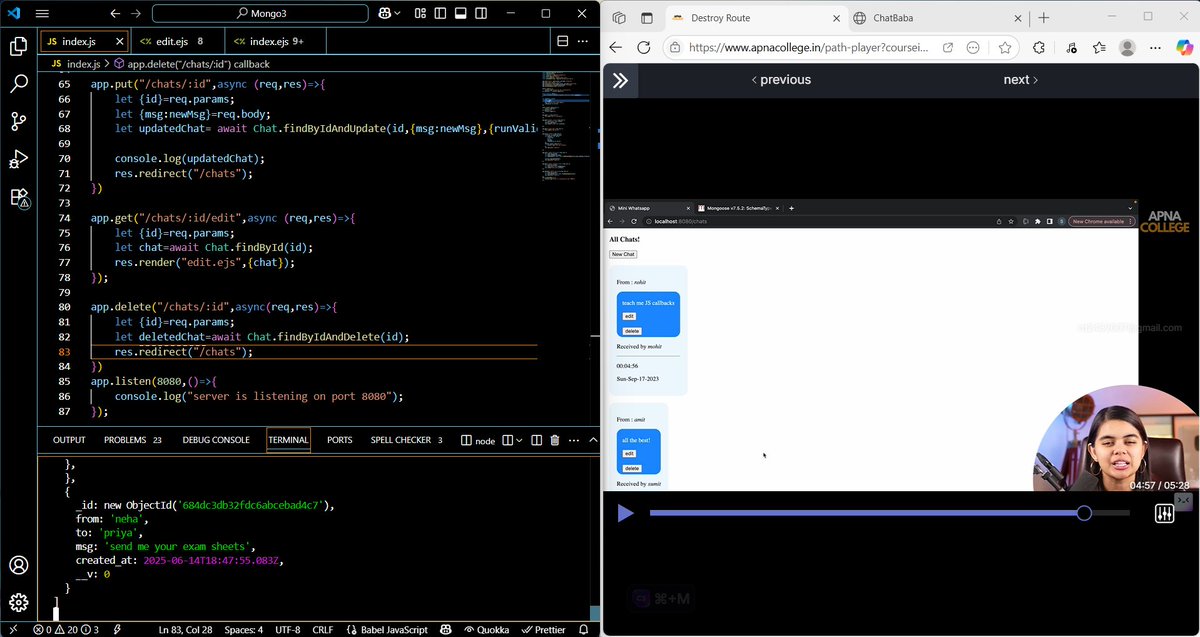This screenshot has height=637, width=1200.
Task: Play the lecture video
Action: tap(625, 513)
